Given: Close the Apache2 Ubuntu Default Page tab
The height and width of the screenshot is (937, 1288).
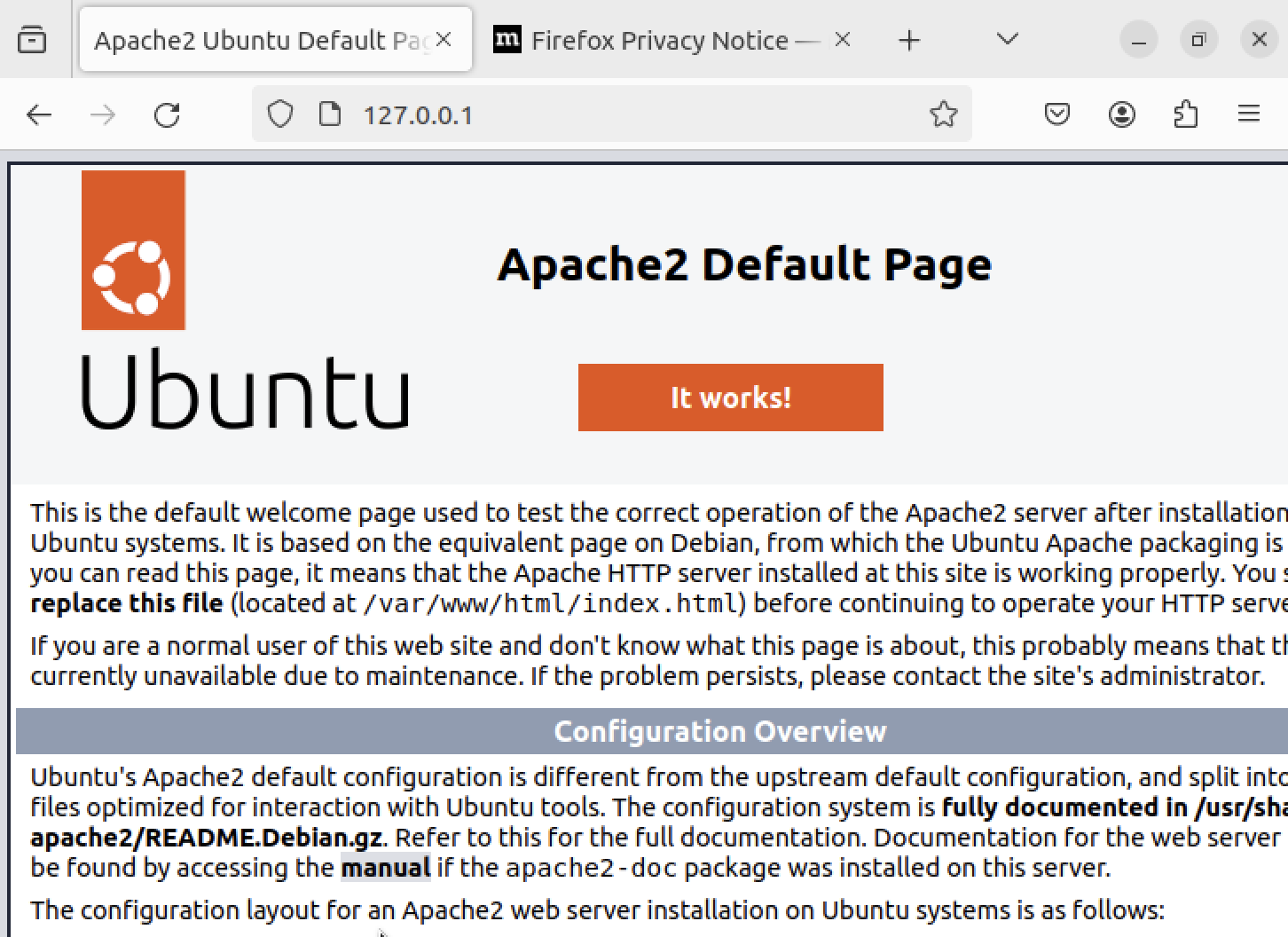Looking at the screenshot, I should 444,40.
